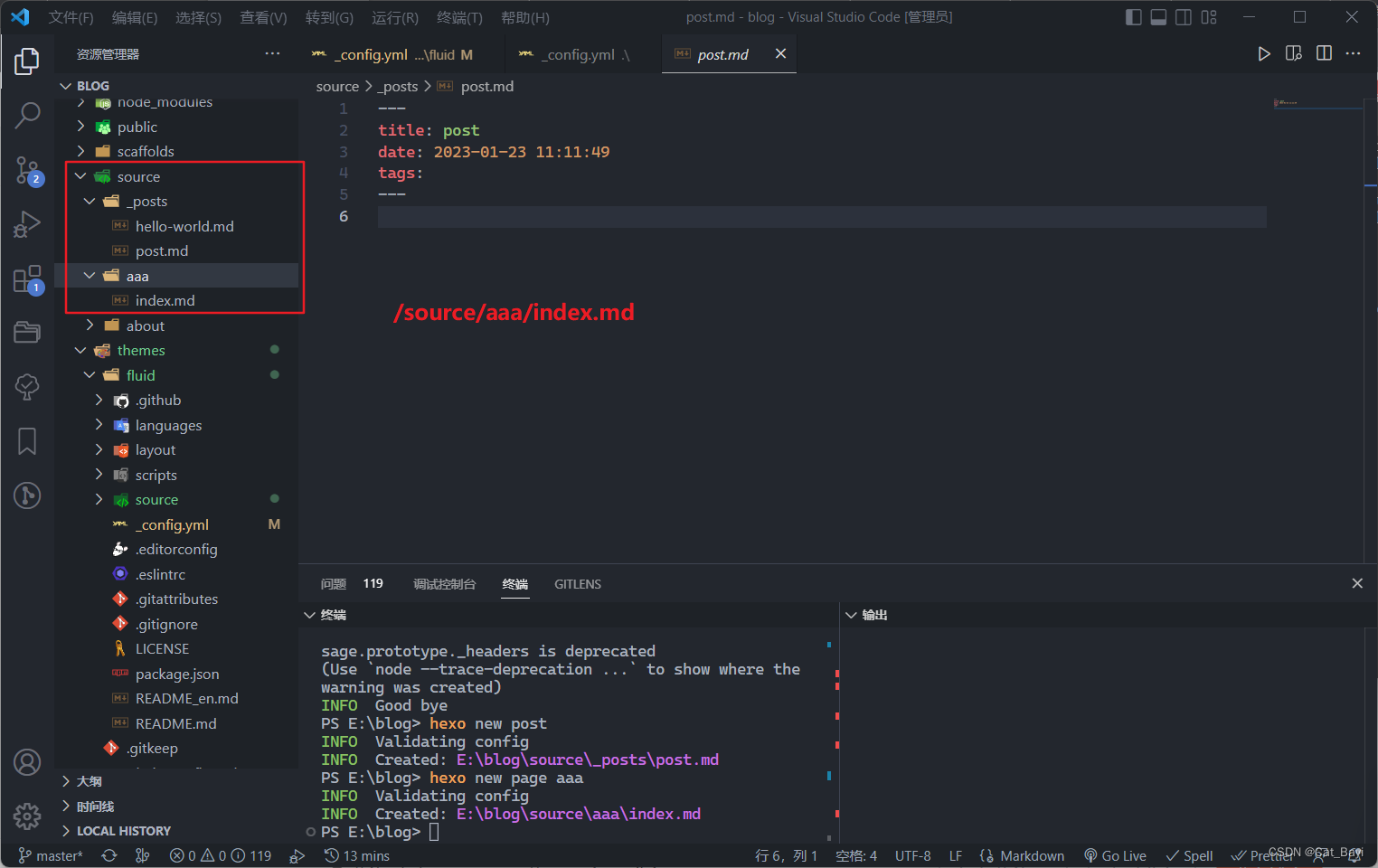The height and width of the screenshot is (868, 1378).
Task: Open the Manage settings gear
Action: tap(27, 816)
